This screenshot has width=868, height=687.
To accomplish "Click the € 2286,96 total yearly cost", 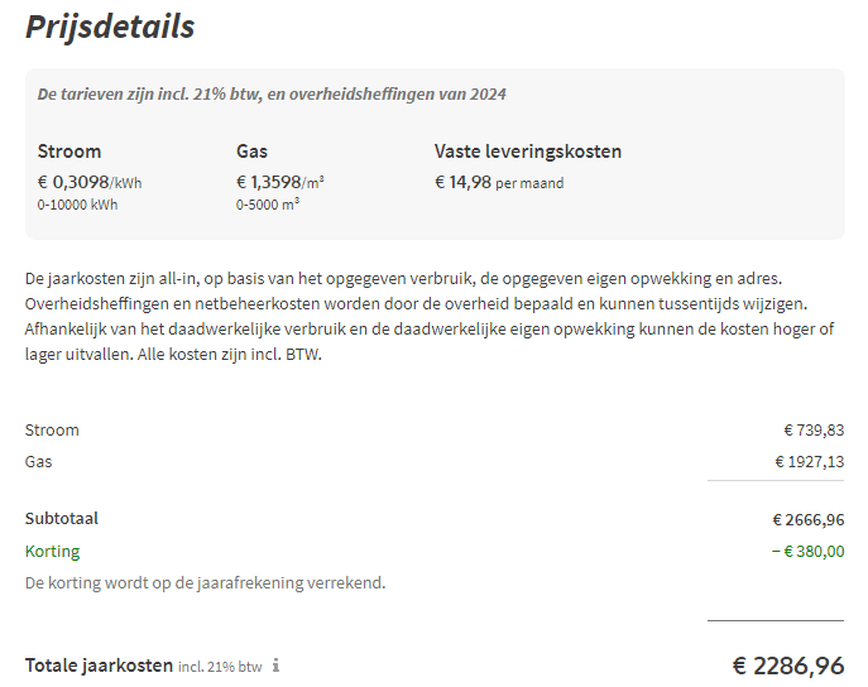I will click(x=788, y=665).
